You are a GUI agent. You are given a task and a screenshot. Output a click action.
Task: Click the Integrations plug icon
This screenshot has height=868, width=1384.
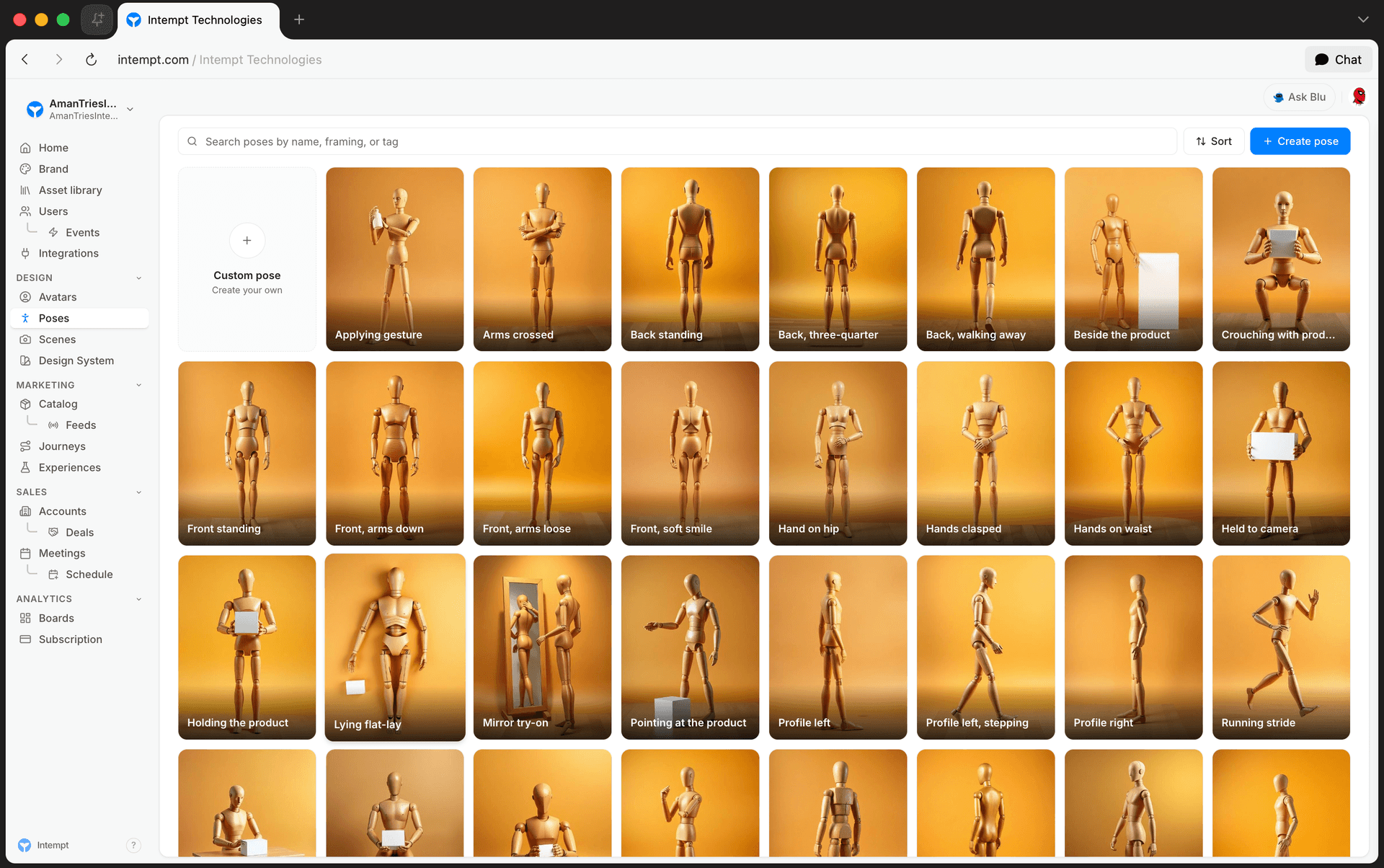pyautogui.click(x=25, y=253)
